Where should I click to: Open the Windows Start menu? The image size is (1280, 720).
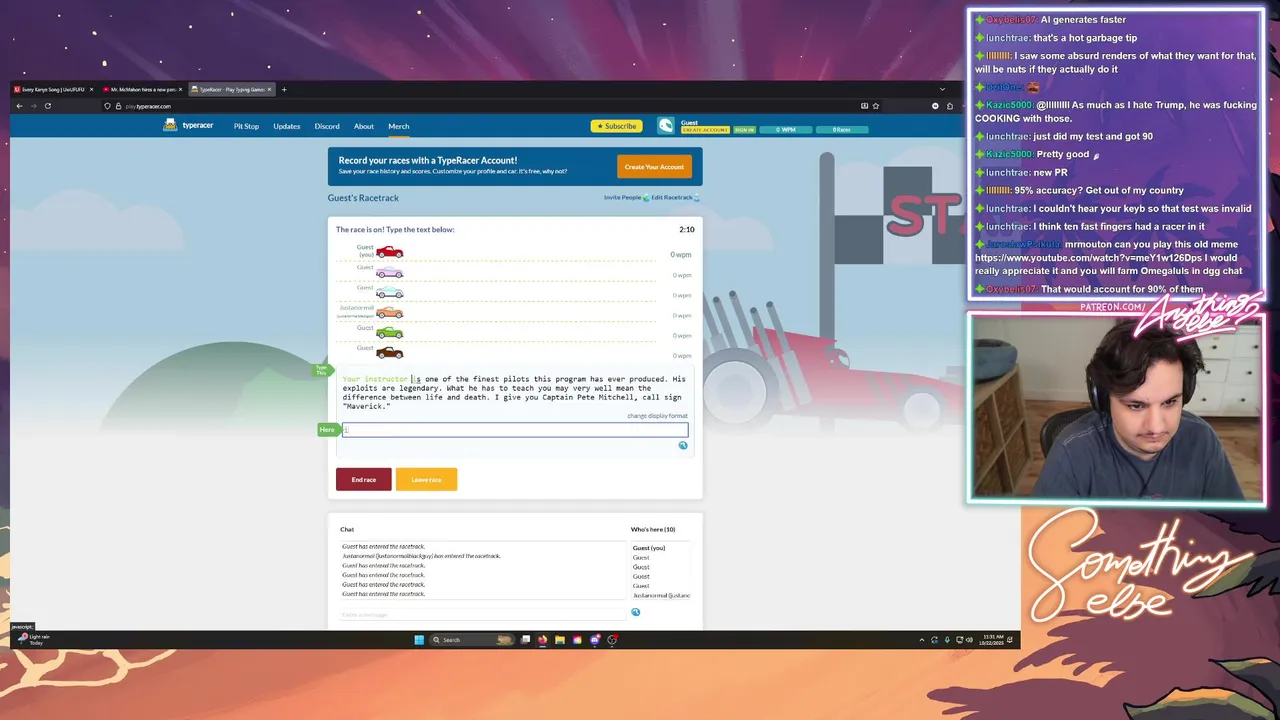[419, 640]
